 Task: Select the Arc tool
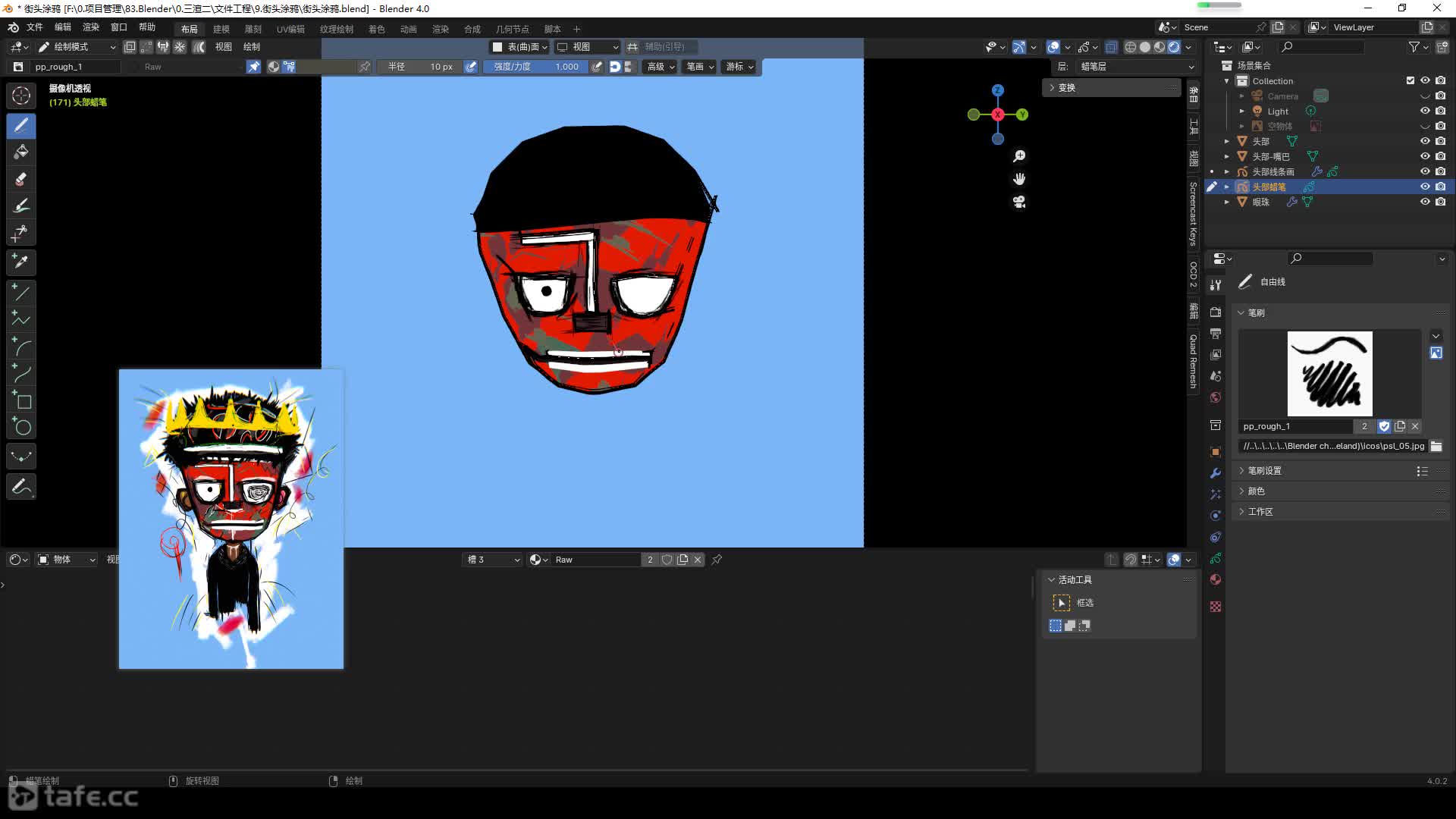21,347
